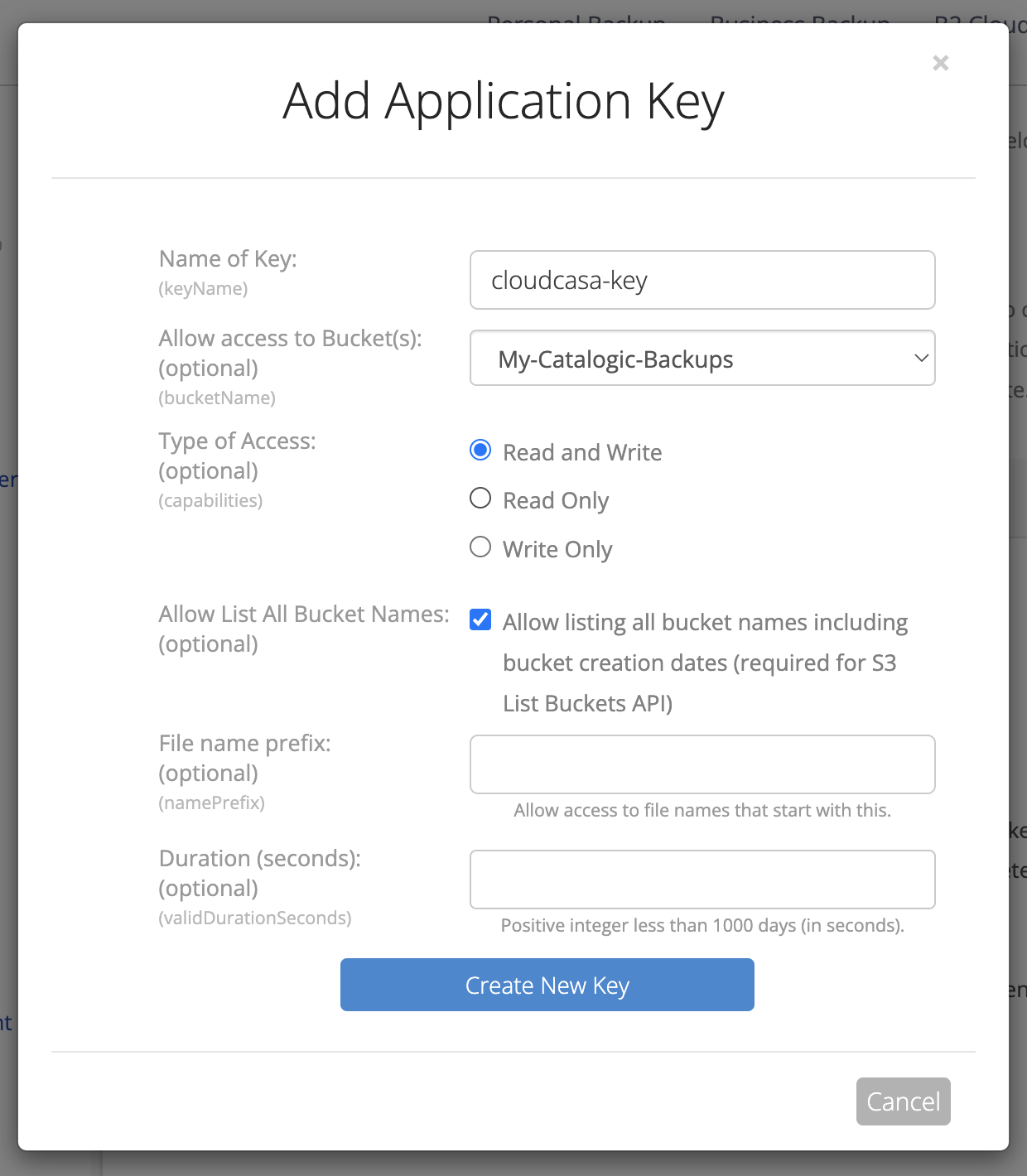Click the 'Type of Access:' label

[x=238, y=441]
